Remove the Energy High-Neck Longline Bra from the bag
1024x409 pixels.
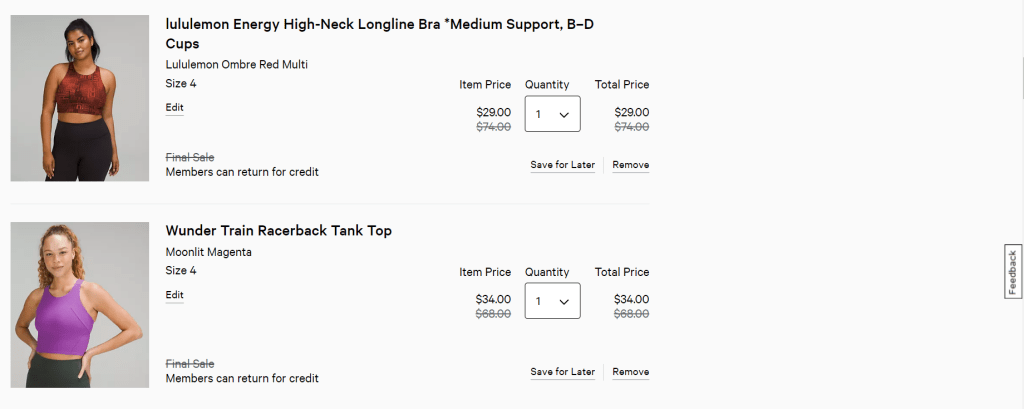[x=630, y=165]
